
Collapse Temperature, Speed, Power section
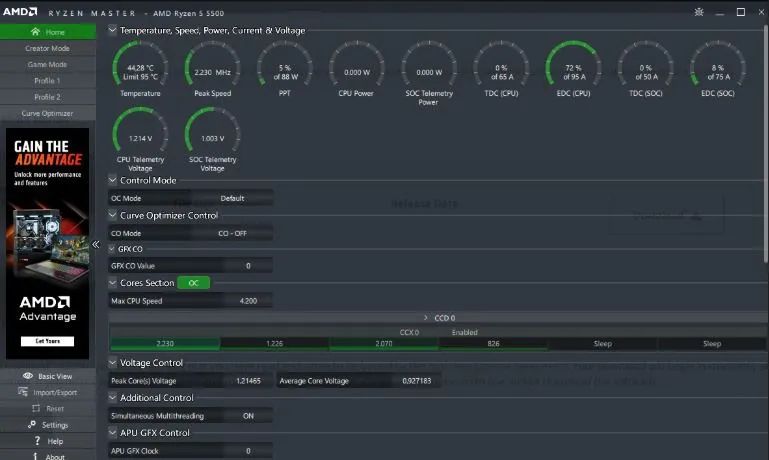(112, 30)
